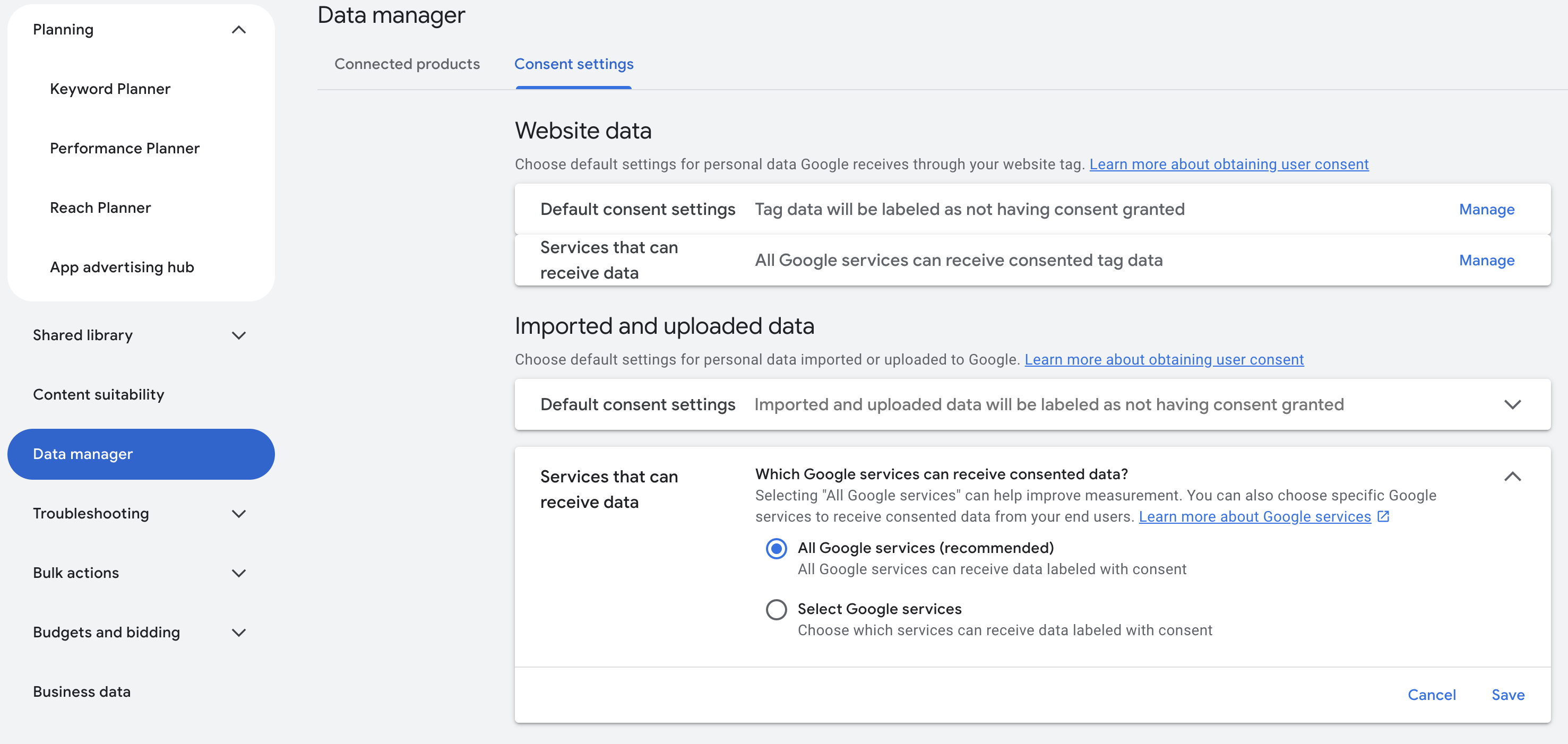This screenshot has width=1568, height=744.
Task: Choose Select Google services radio button
Action: (x=776, y=609)
